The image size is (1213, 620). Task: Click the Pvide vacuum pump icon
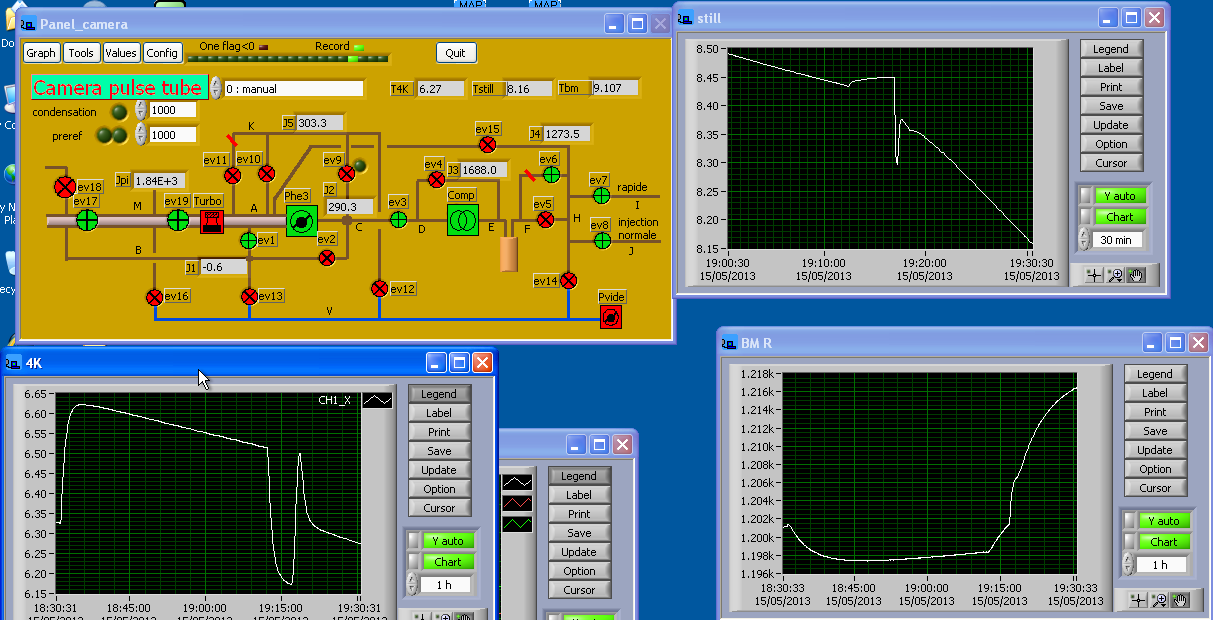click(x=612, y=317)
